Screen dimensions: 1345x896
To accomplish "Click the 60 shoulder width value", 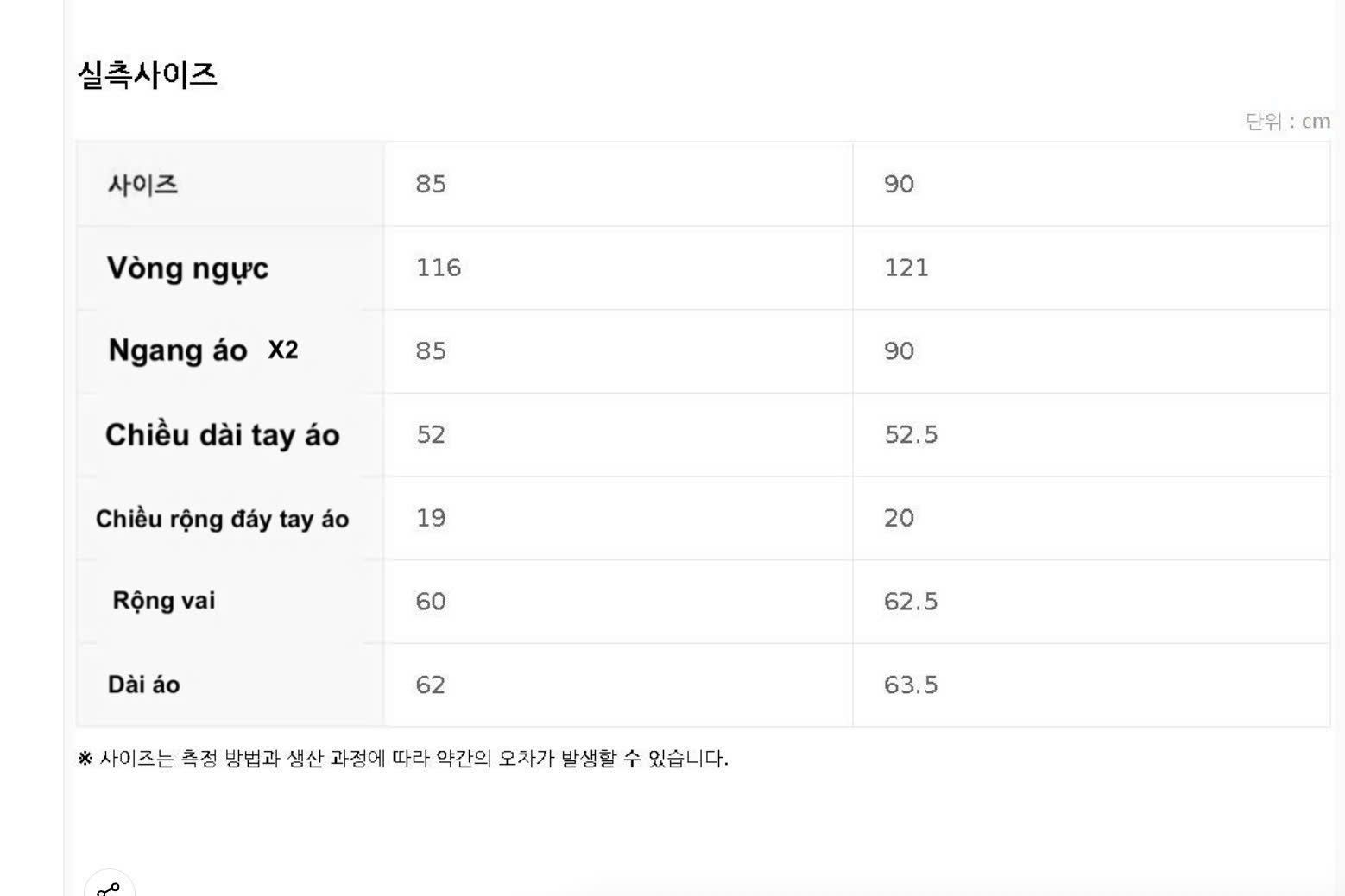I will click(x=431, y=601).
